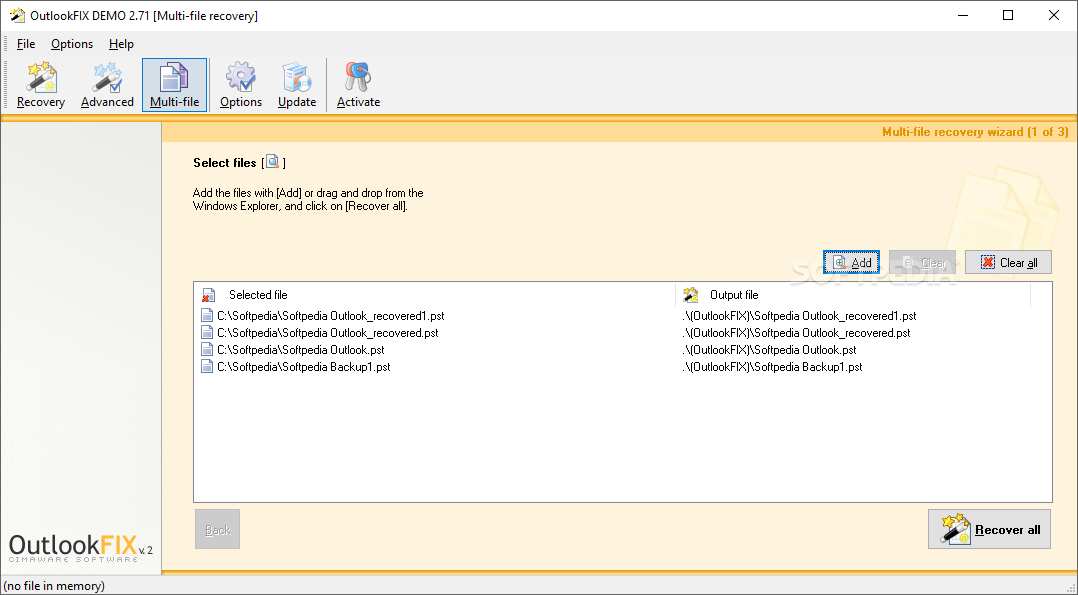1078x595 pixels.
Task: Click the (no file in memory) status text
Action: [x=54, y=586]
